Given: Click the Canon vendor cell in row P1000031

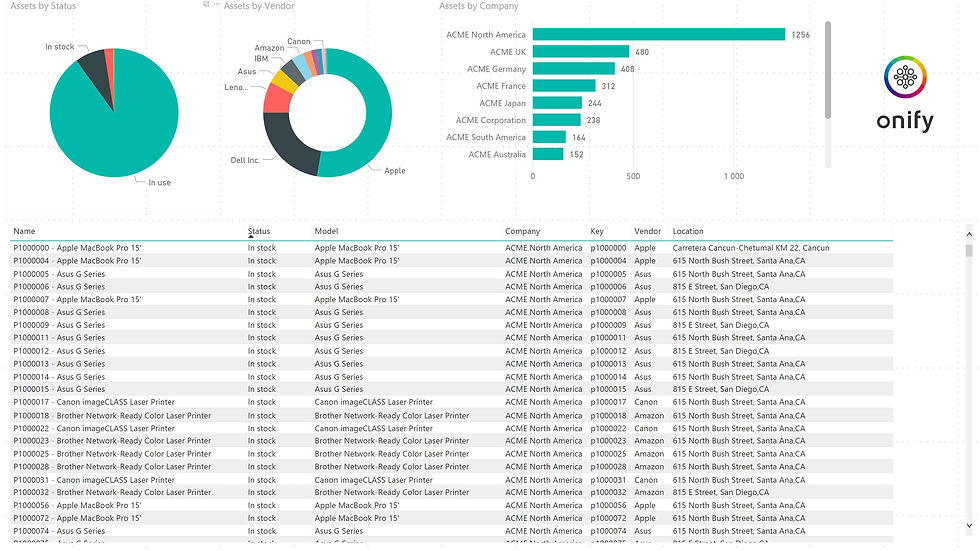Looking at the screenshot, I should coord(646,480).
